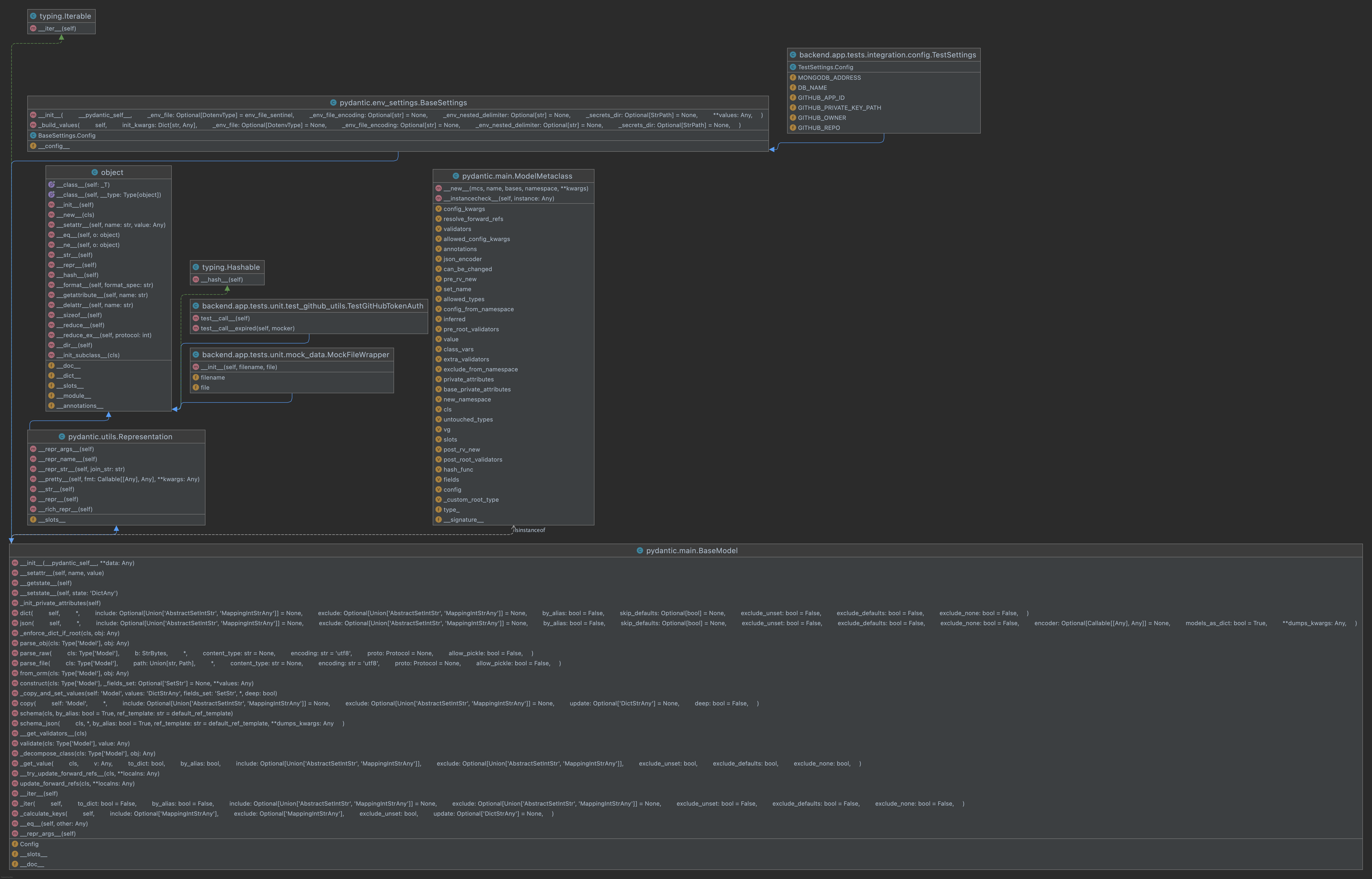Select __instancecheck__(self, instance: Any) in ModelMetaclass
Screen dimensions: 1372x879
(x=499, y=199)
